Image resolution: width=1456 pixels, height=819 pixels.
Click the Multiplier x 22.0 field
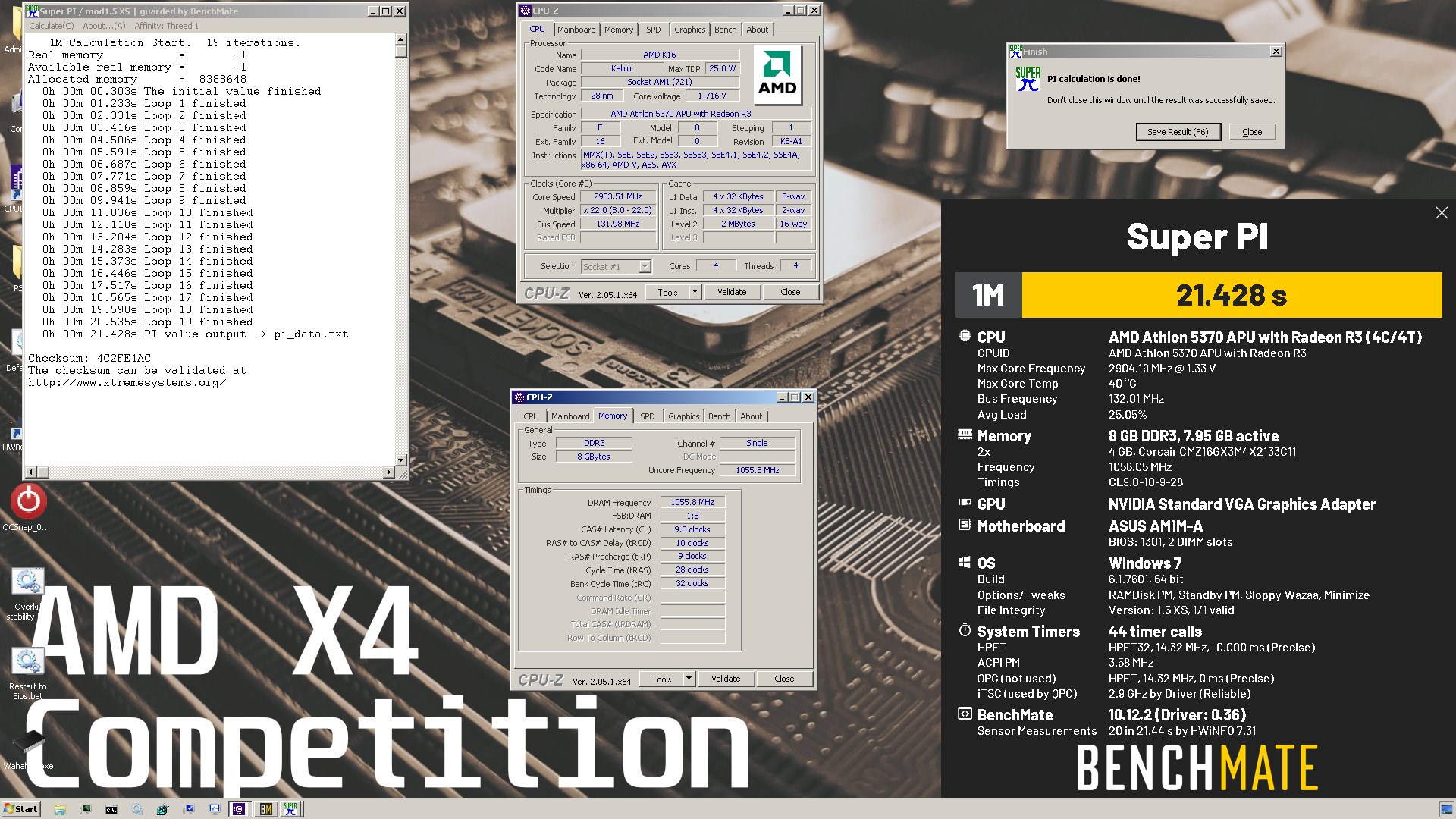click(x=618, y=210)
